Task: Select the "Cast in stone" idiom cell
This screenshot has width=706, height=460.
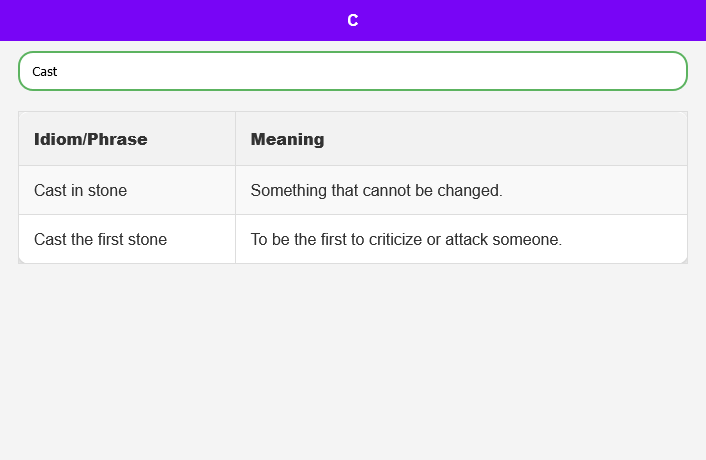Action: [x=80, y=190]
